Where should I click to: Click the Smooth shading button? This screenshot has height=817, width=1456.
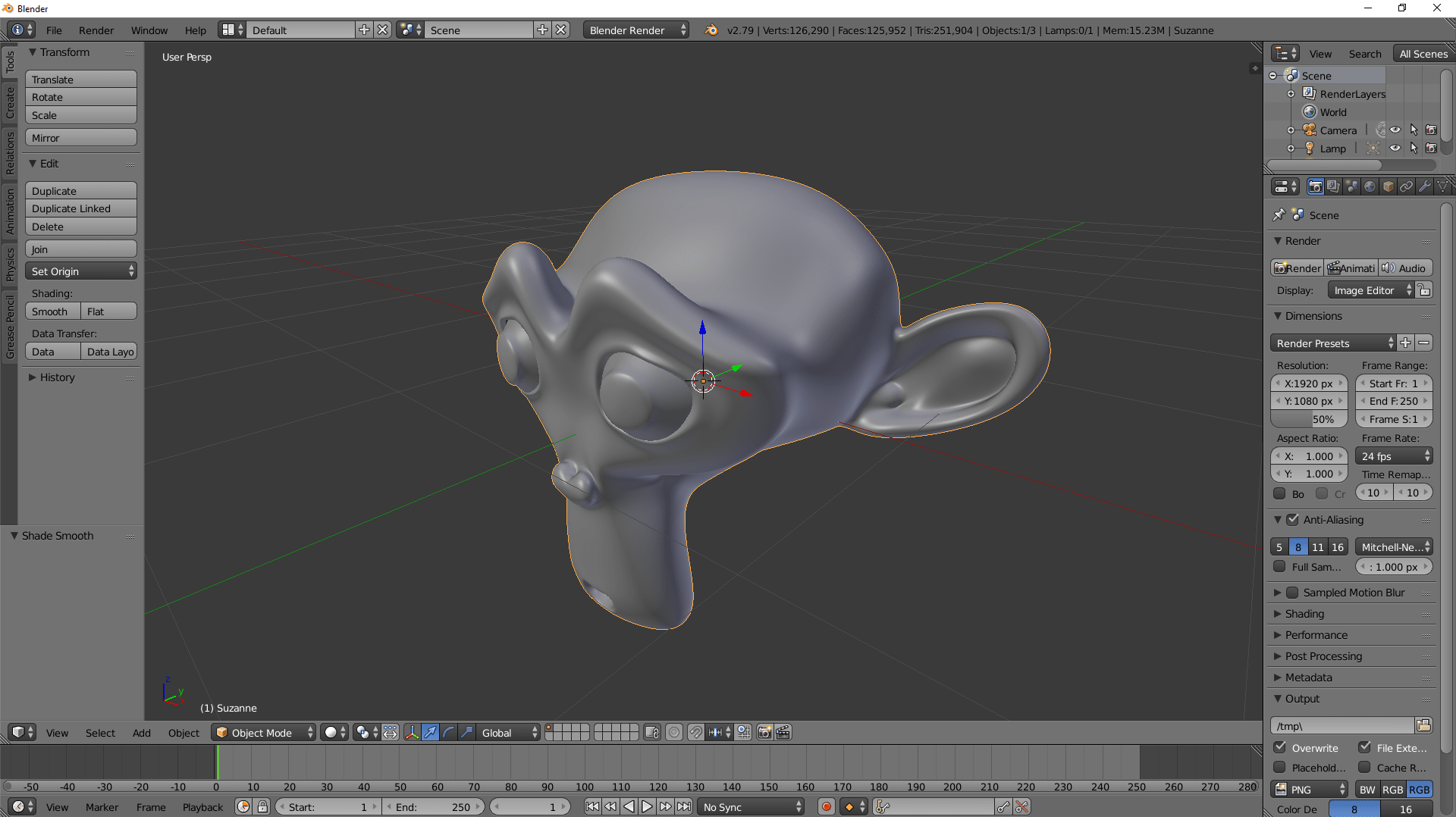50,311
